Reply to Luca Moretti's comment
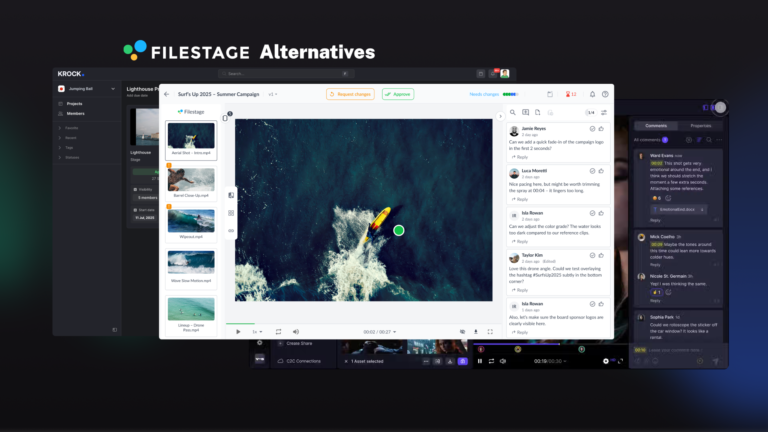Screen dimensions: 768x432 [x=520, y=199]
